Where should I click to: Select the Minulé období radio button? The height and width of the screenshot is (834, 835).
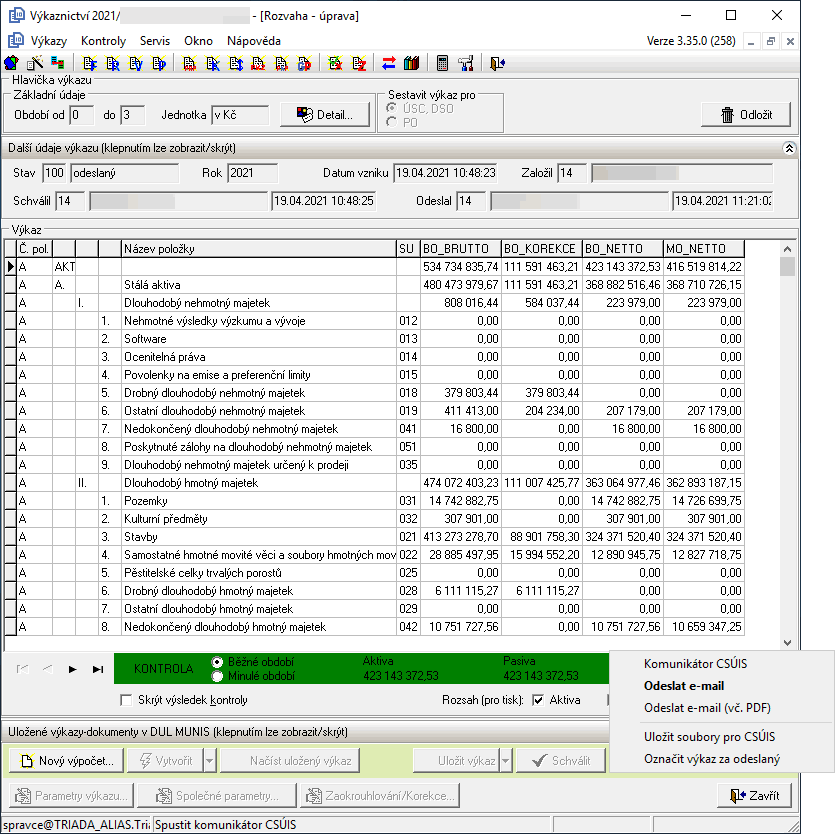click(x=217, y=676)
